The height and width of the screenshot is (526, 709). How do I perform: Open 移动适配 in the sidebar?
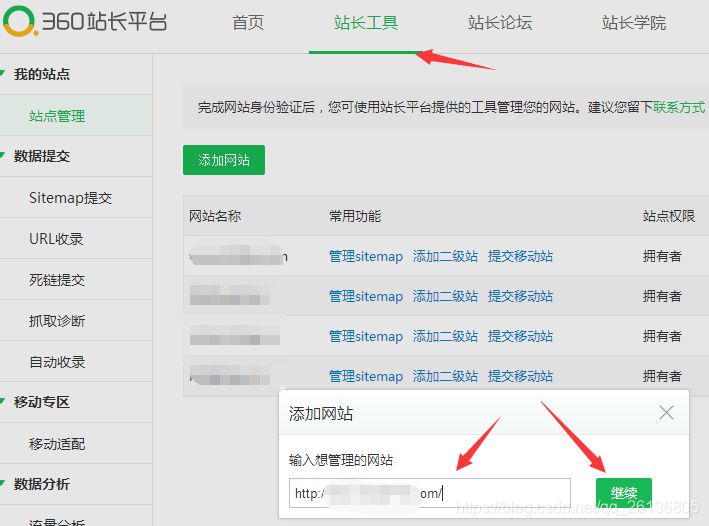tap(57, 444)
